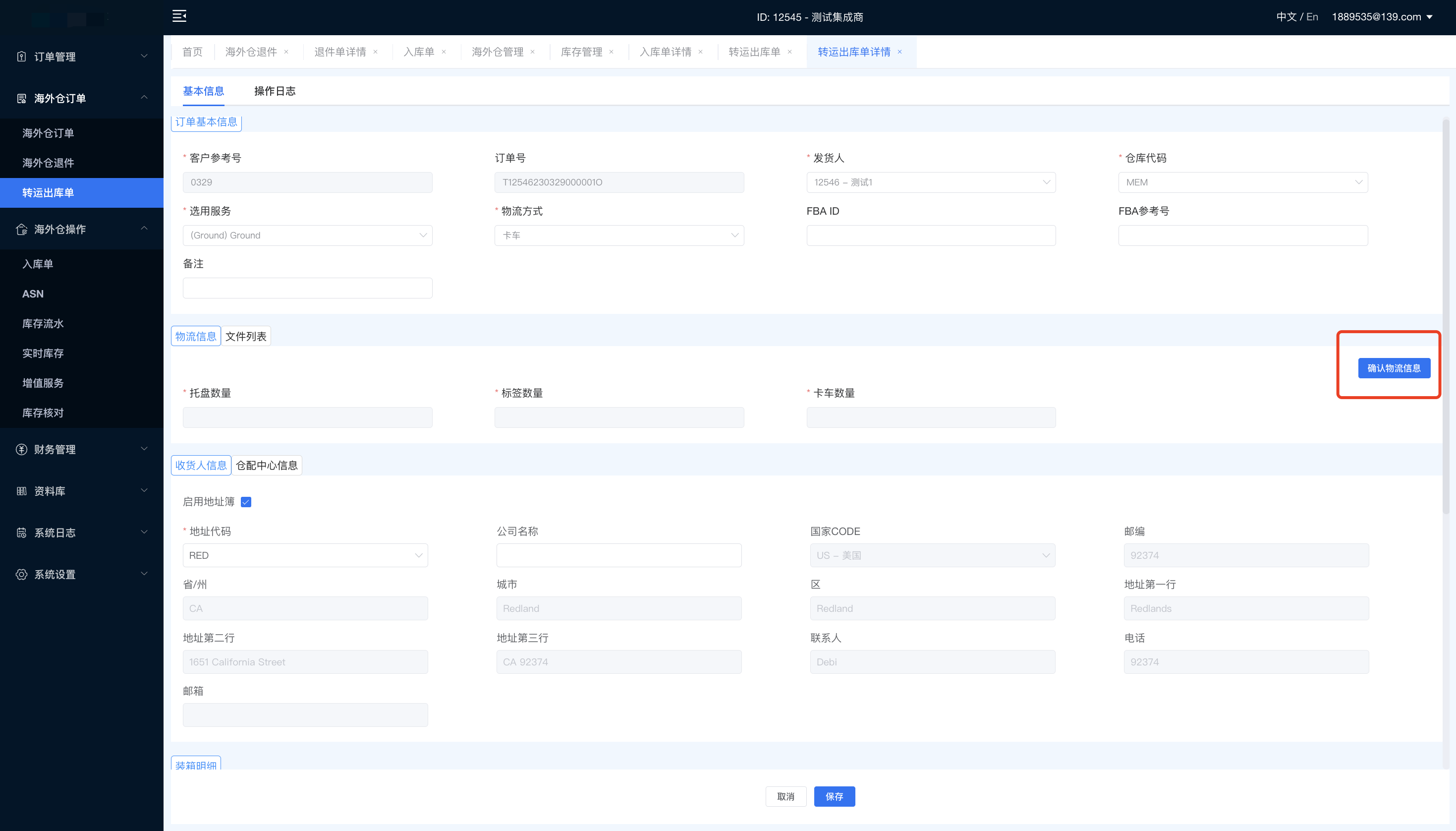Close the 海外仓退件 tab

tap(286, 52)
